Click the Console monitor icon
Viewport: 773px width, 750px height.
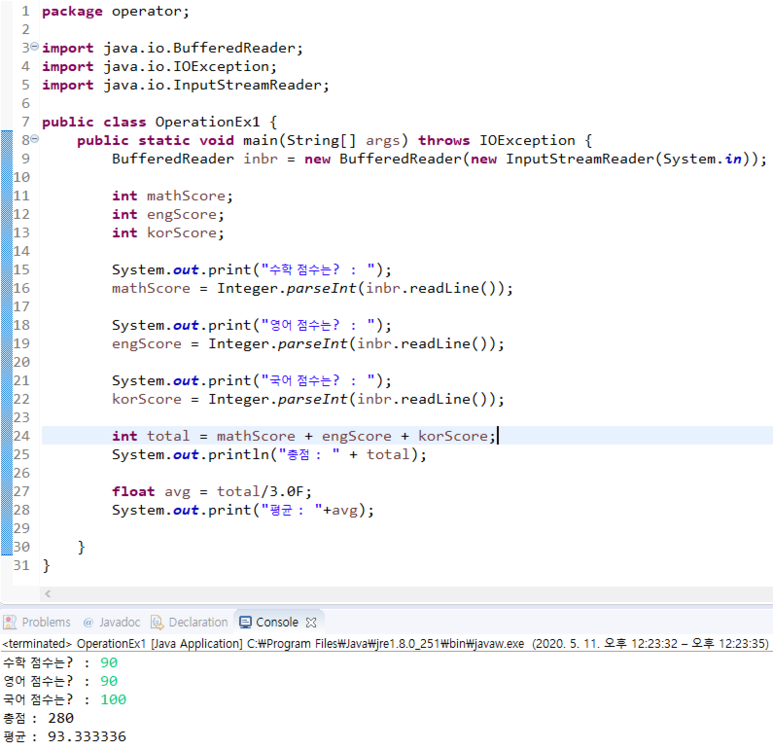[245, 622]
